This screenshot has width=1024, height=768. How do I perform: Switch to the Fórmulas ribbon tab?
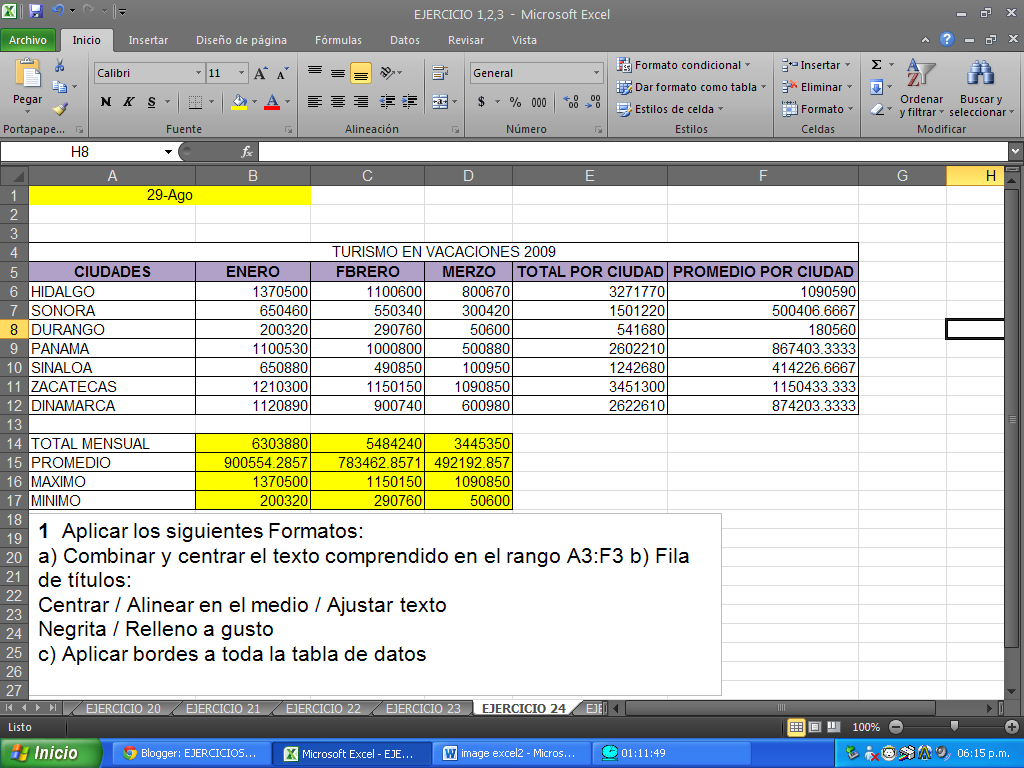338,41
